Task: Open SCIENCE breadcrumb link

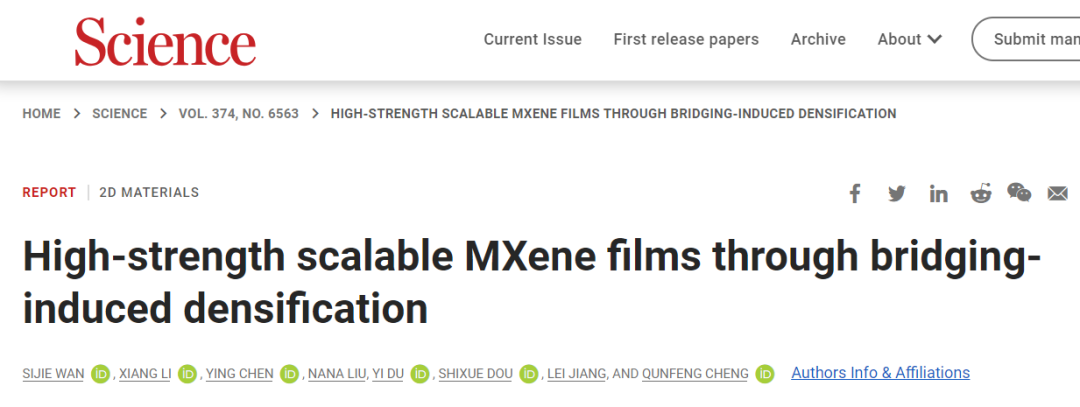Action: point(120,114)
